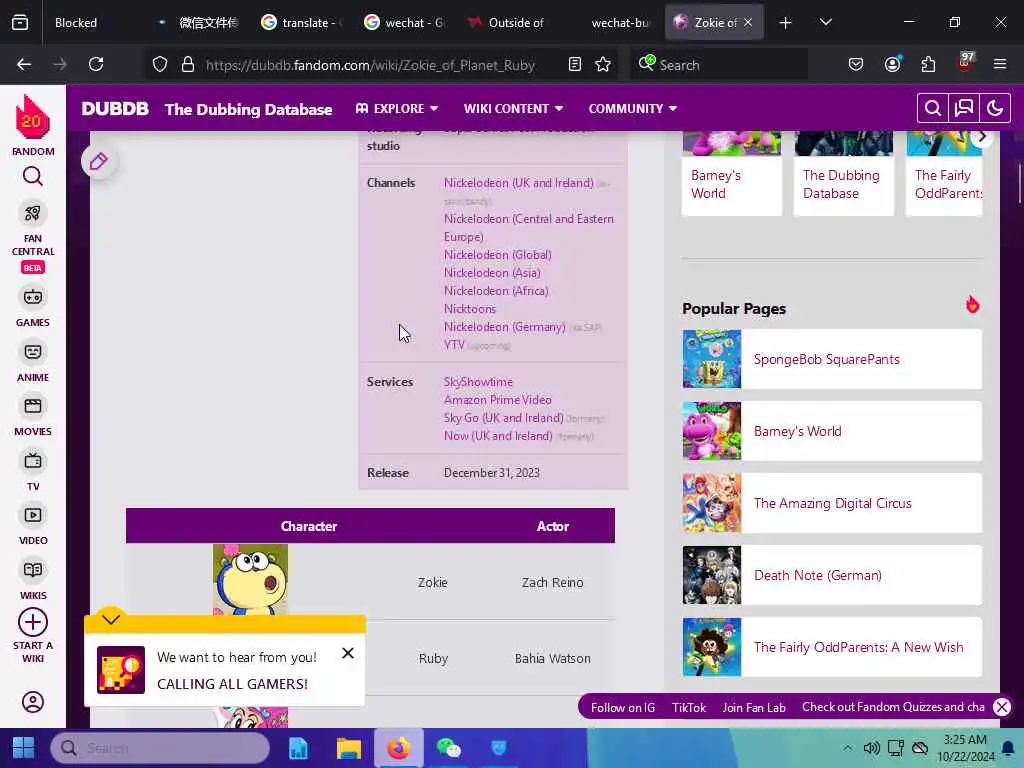Open the Barney's World carousel card
The height and width of the screenshot is (768, 1024).
click(x=731, y=173)
